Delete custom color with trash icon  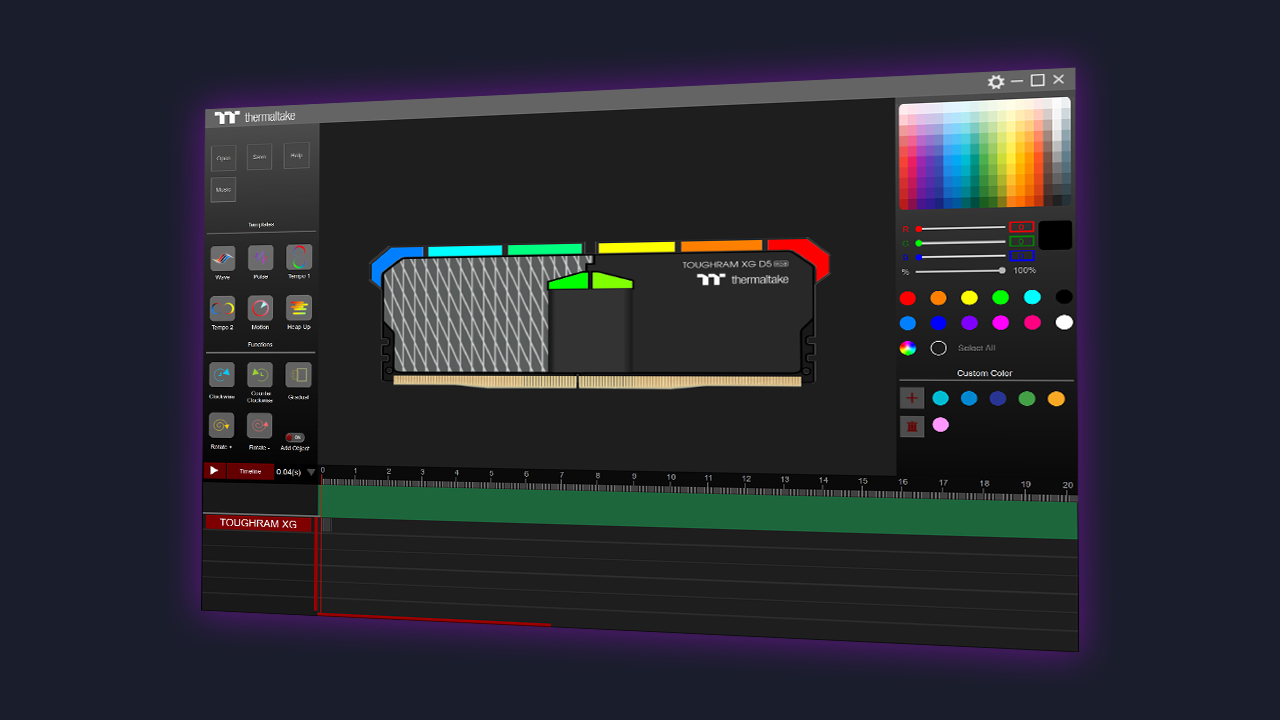[912, 426]
